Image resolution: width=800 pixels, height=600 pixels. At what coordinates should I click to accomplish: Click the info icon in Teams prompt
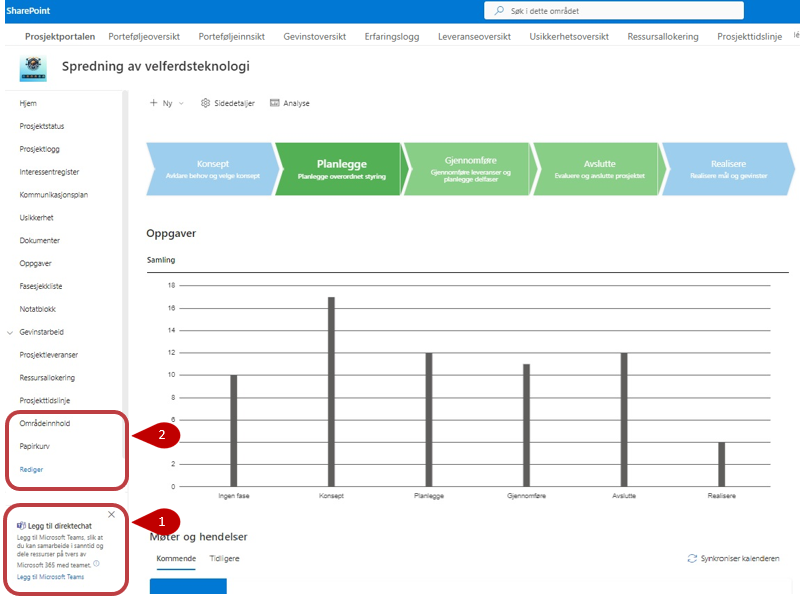pos(96,563)
